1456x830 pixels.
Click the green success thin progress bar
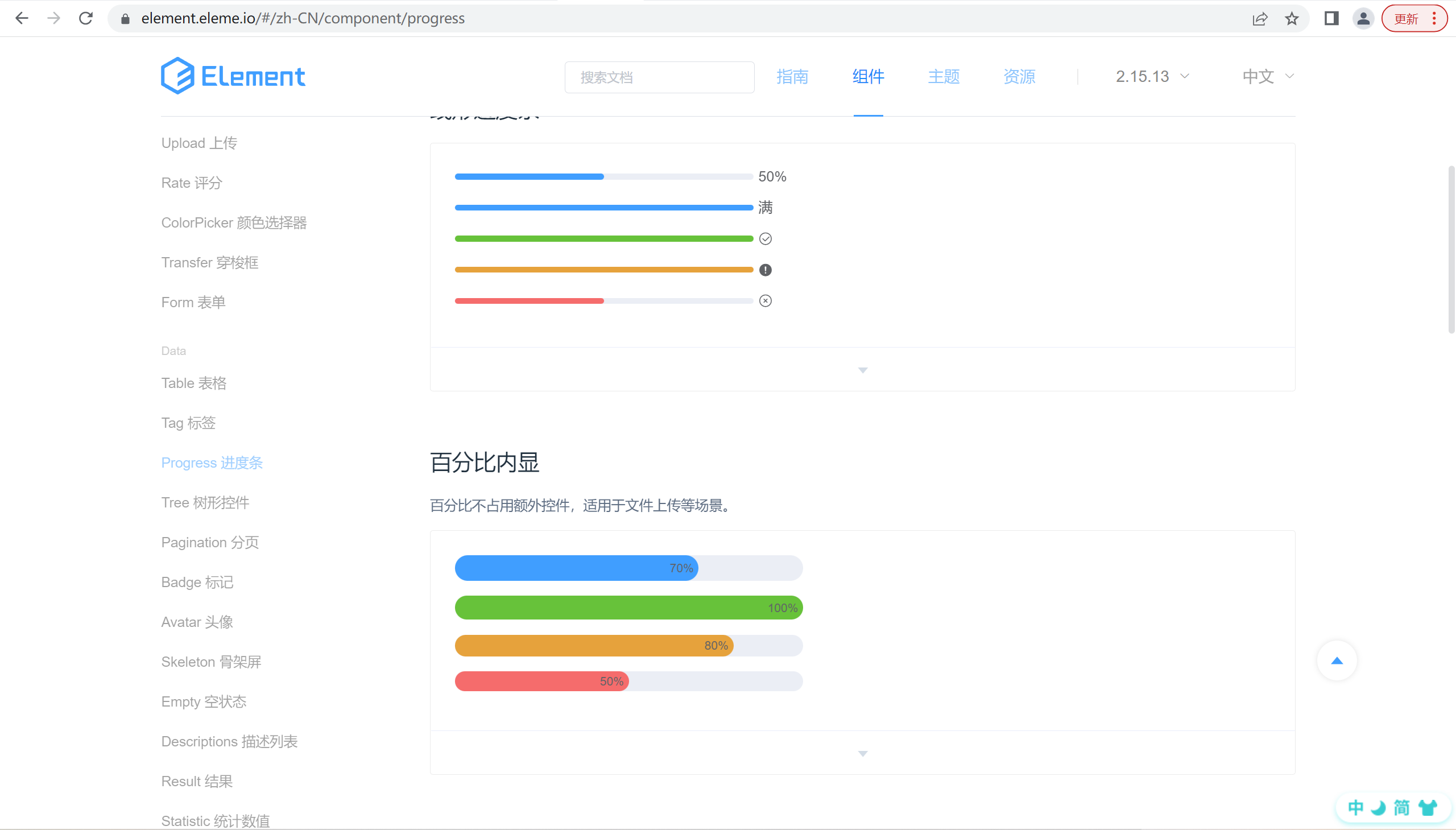[x=603, y=239]
